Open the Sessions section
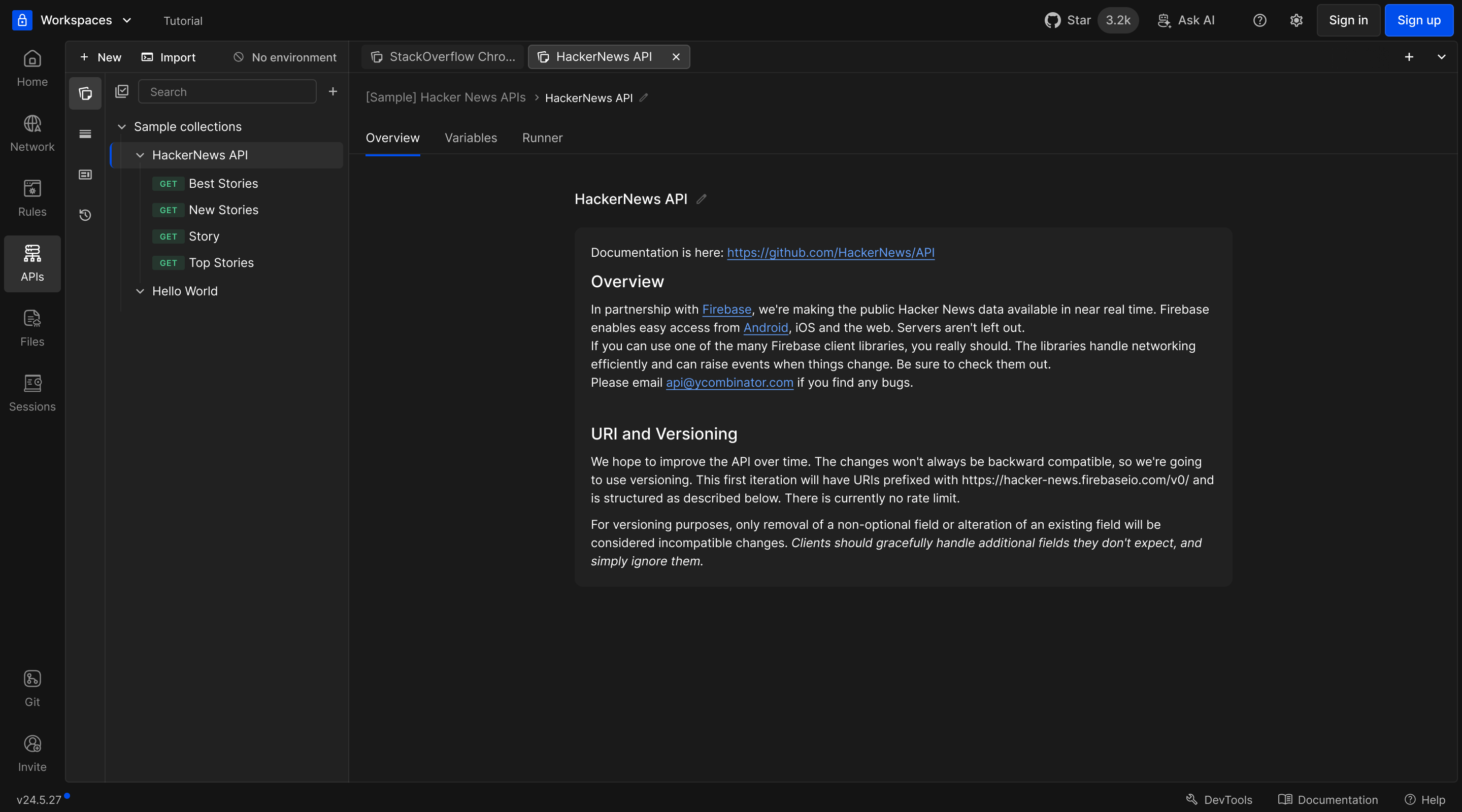This screenshot has height=812, width=1462. click(32, 394)
